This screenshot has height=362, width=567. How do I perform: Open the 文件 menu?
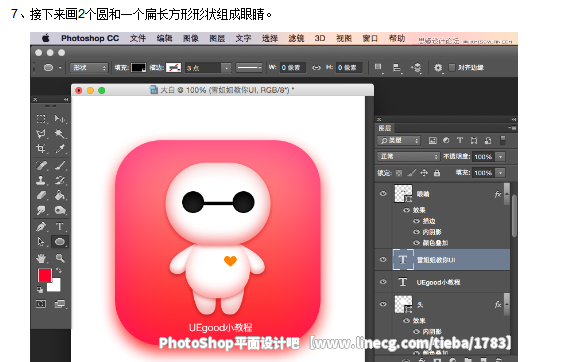pyautogui.click(x=138, y=38)
